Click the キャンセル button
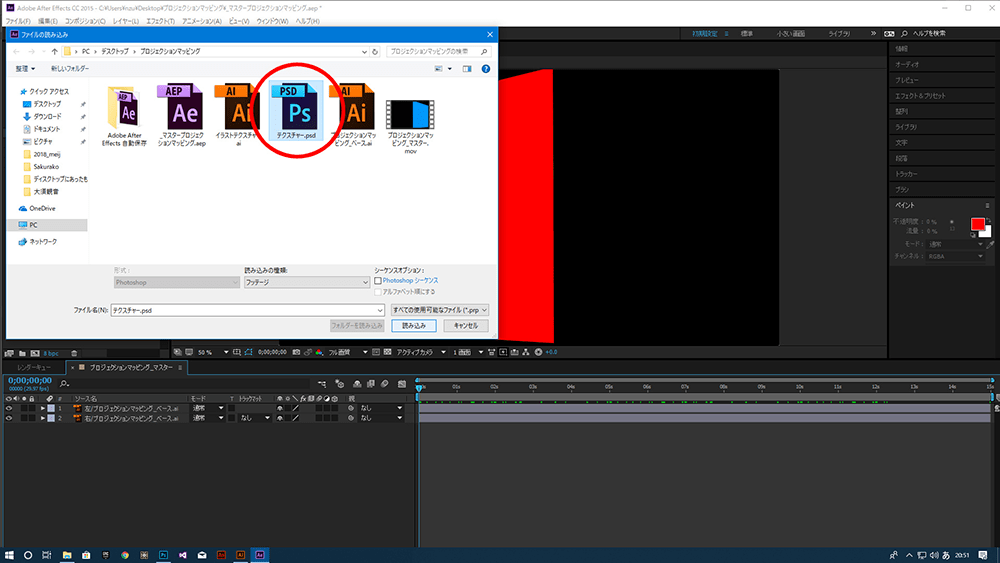 click(465, 326)
